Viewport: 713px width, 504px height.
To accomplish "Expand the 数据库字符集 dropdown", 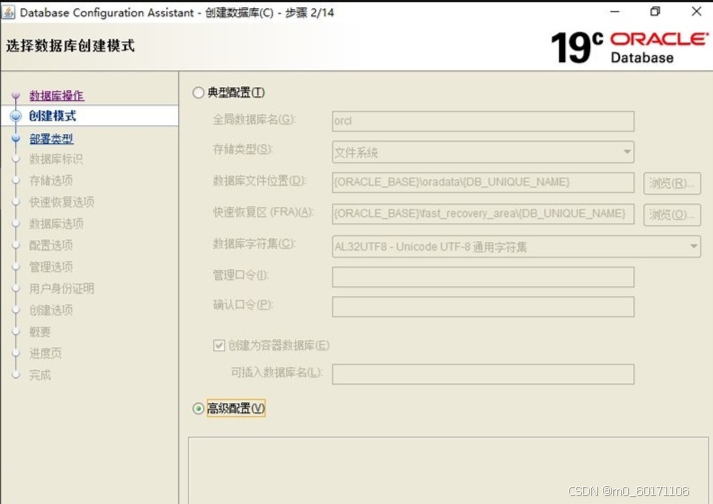I will (693, 245).
